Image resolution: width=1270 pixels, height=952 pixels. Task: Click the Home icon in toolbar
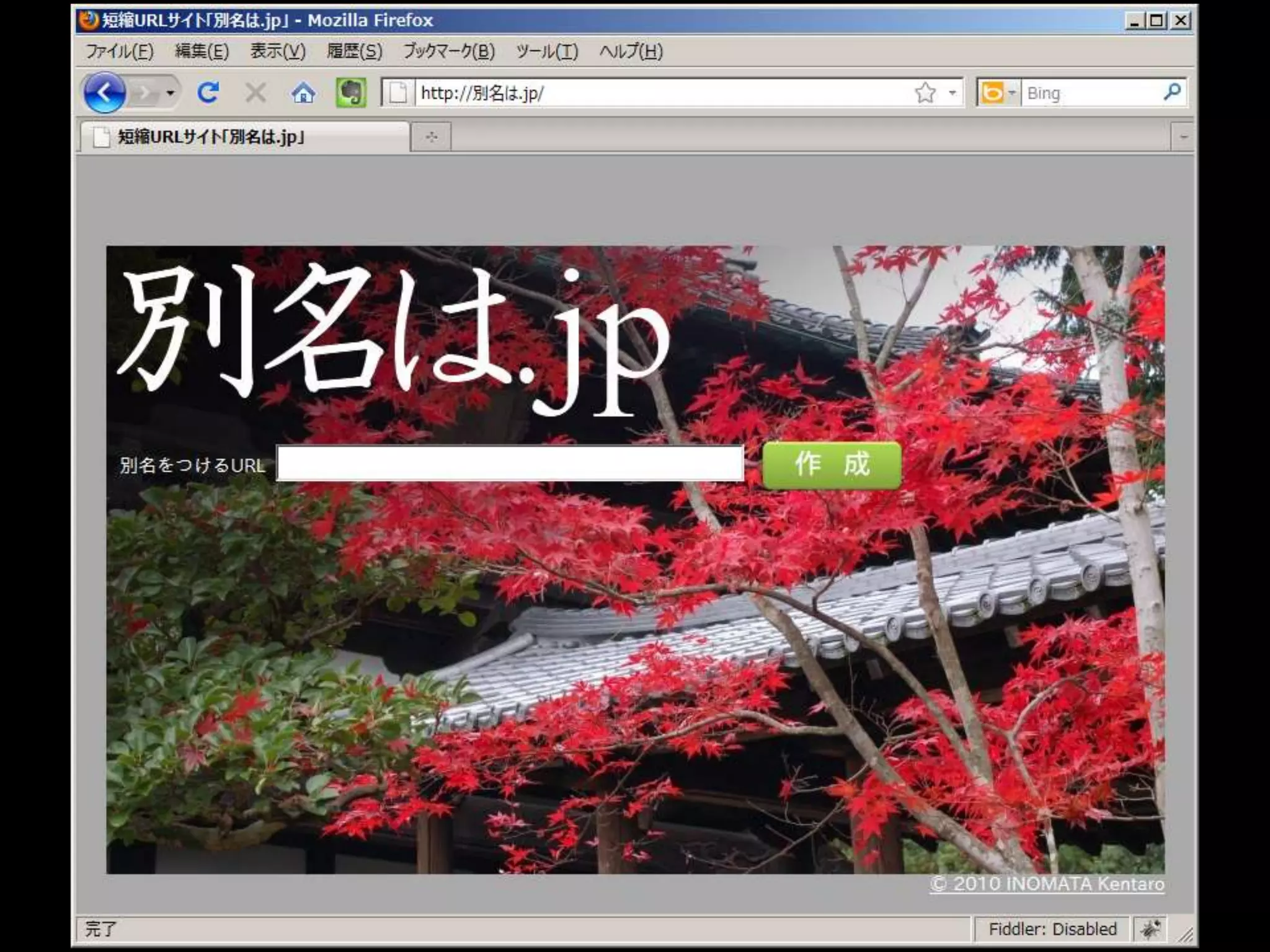(x=303, y=94)
